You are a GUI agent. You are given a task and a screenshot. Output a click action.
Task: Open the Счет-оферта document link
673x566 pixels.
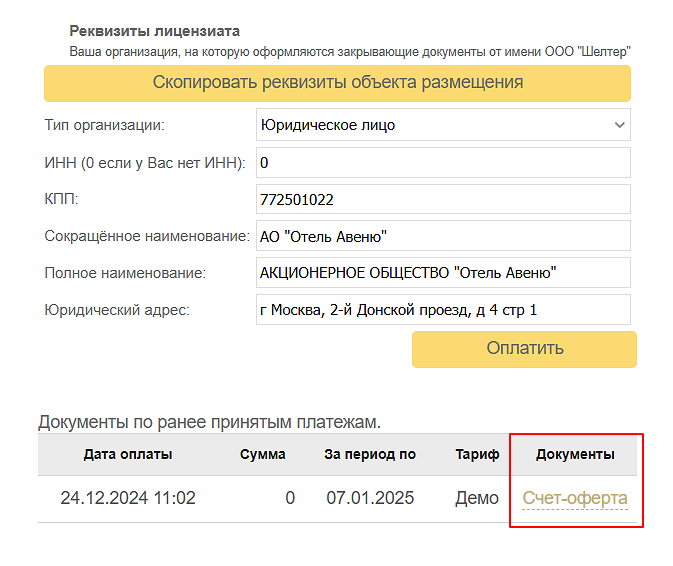coord(575,498)
